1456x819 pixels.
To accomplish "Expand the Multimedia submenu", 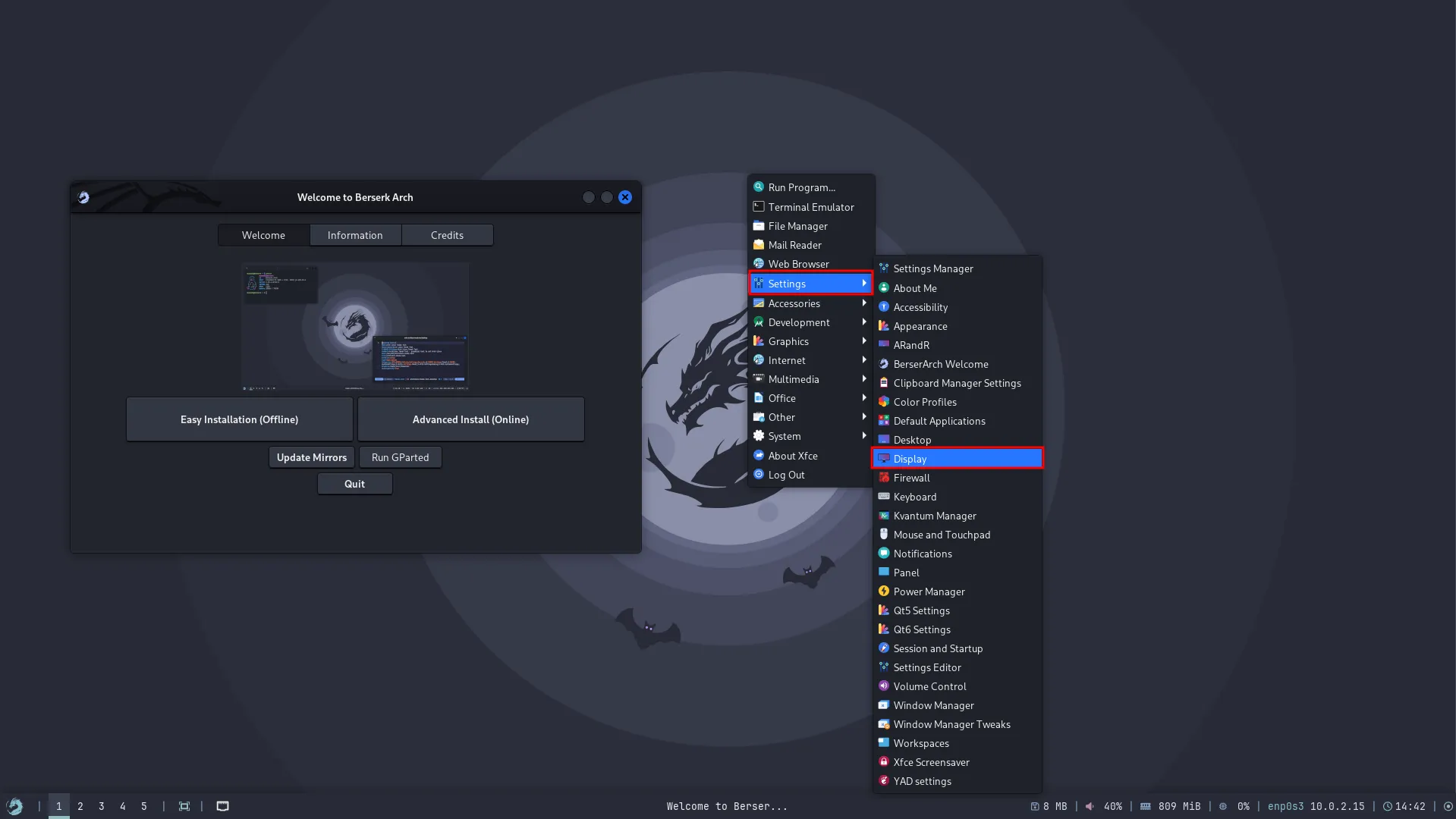I will click(794, 379).
